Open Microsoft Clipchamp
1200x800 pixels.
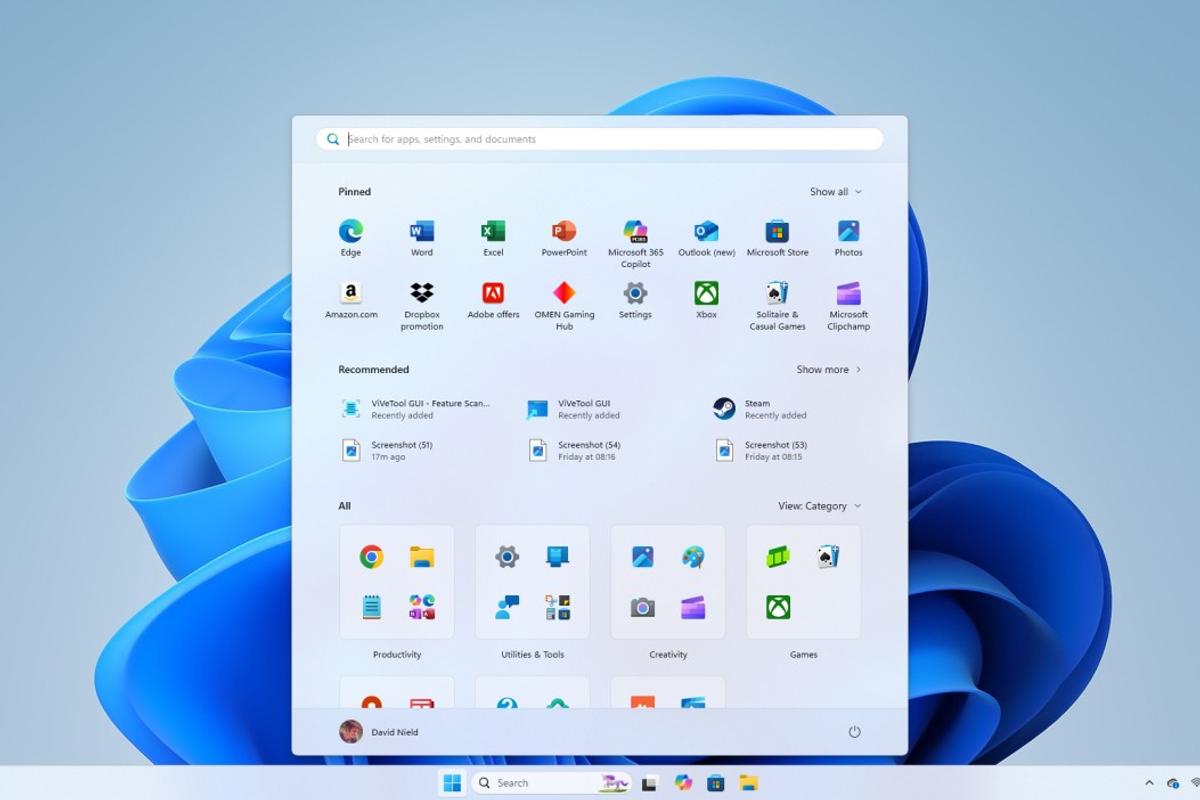point(848,295)
